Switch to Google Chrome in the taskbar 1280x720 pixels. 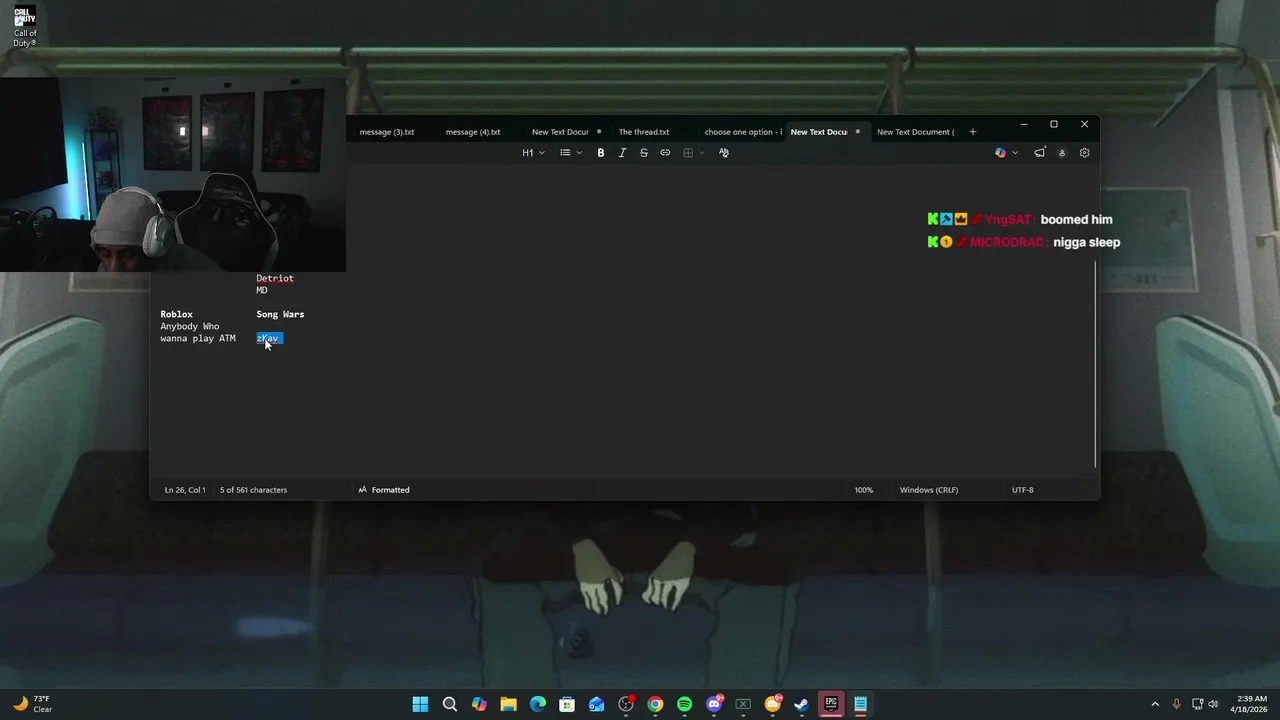(655, 704)
